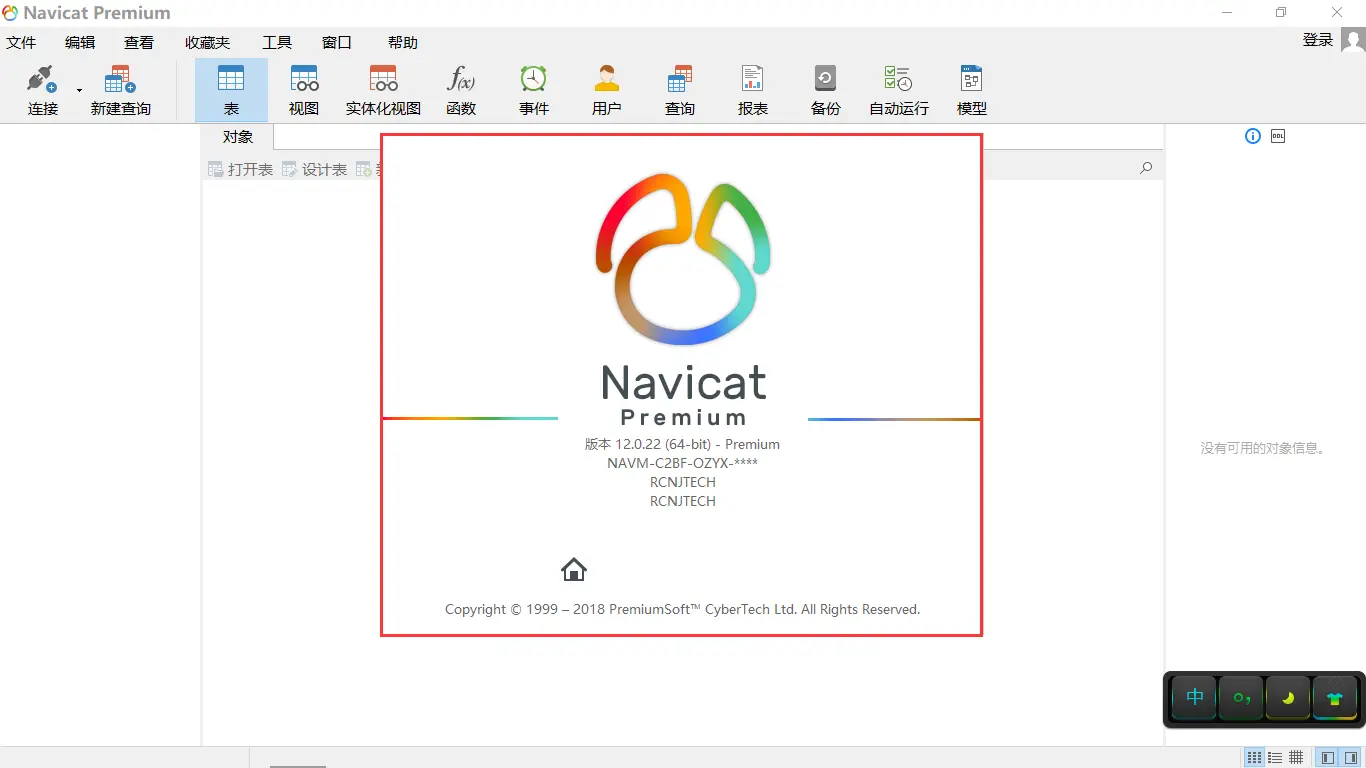The height and width of the screenshot is (768, 1366).
Task: Select the 自动运行 (Automation) toolbar icon
Action: point(898,79)
